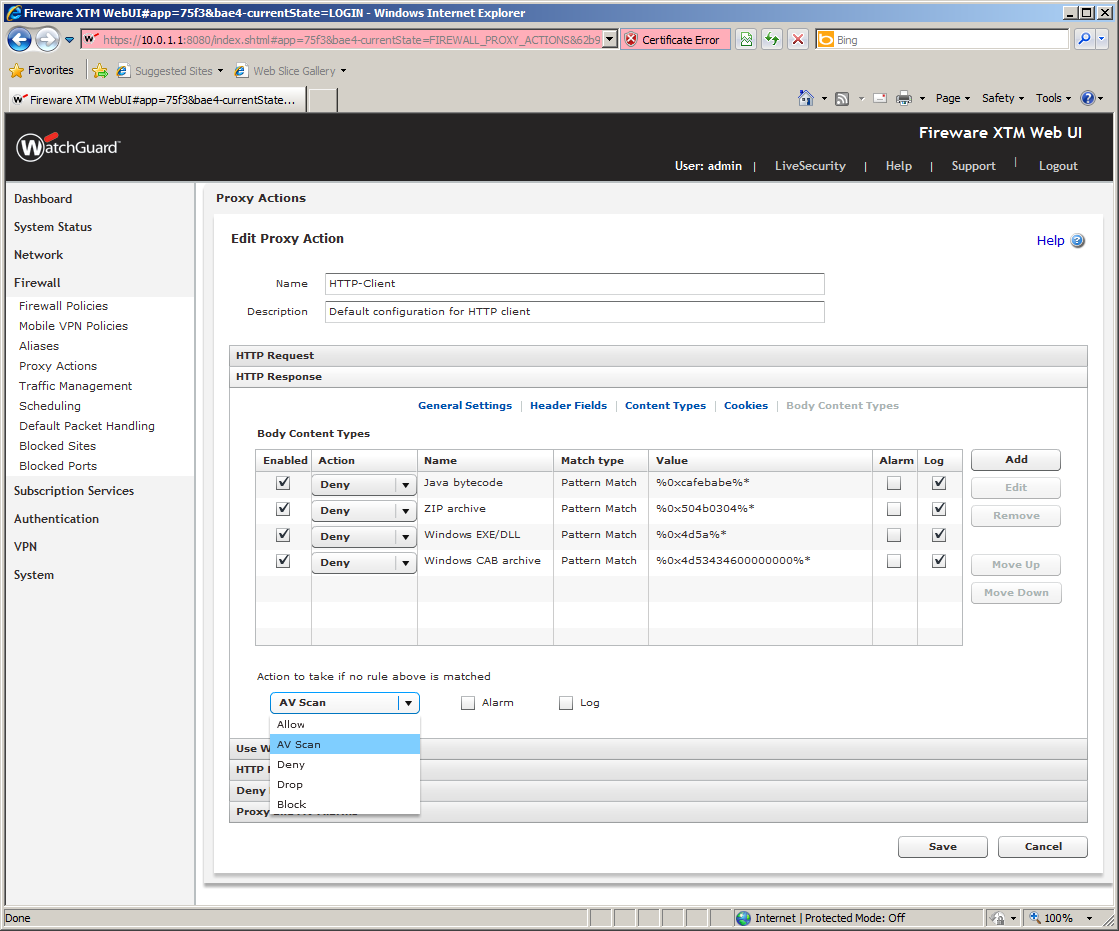Click the Read Mail icon
1119x931 pixels.
[880, 98]
